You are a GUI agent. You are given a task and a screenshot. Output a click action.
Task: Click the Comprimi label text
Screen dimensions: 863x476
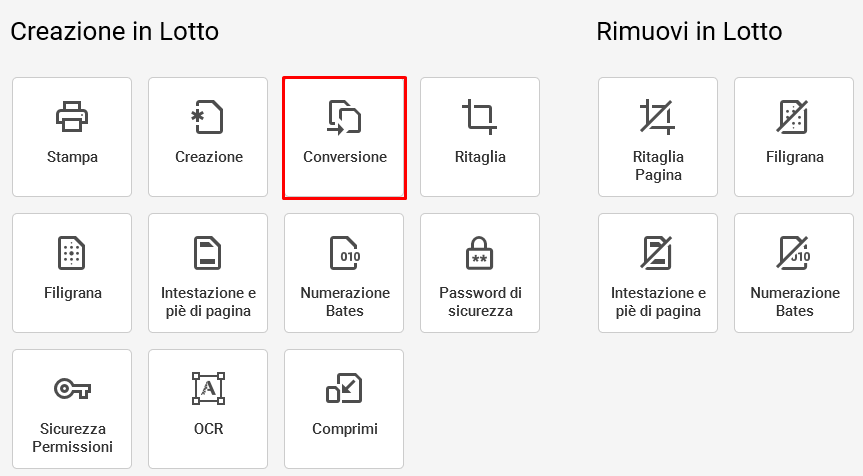pyautogui.click(x=345, y=429)
